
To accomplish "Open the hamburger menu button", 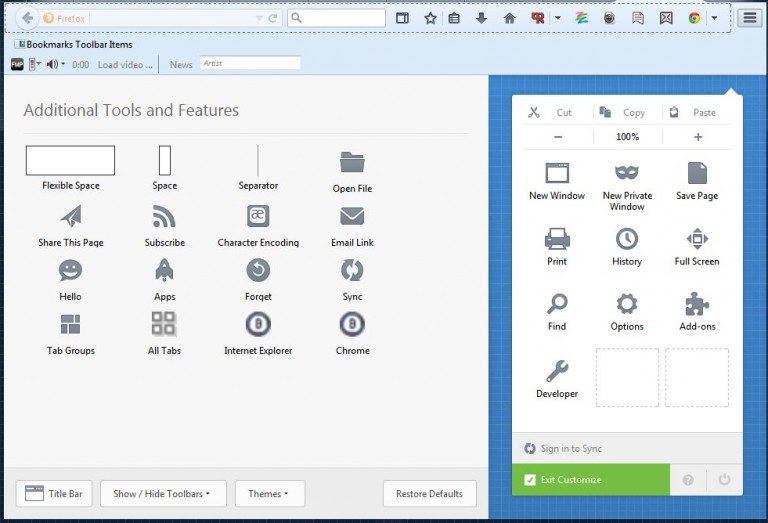I will tap(749, 18).
